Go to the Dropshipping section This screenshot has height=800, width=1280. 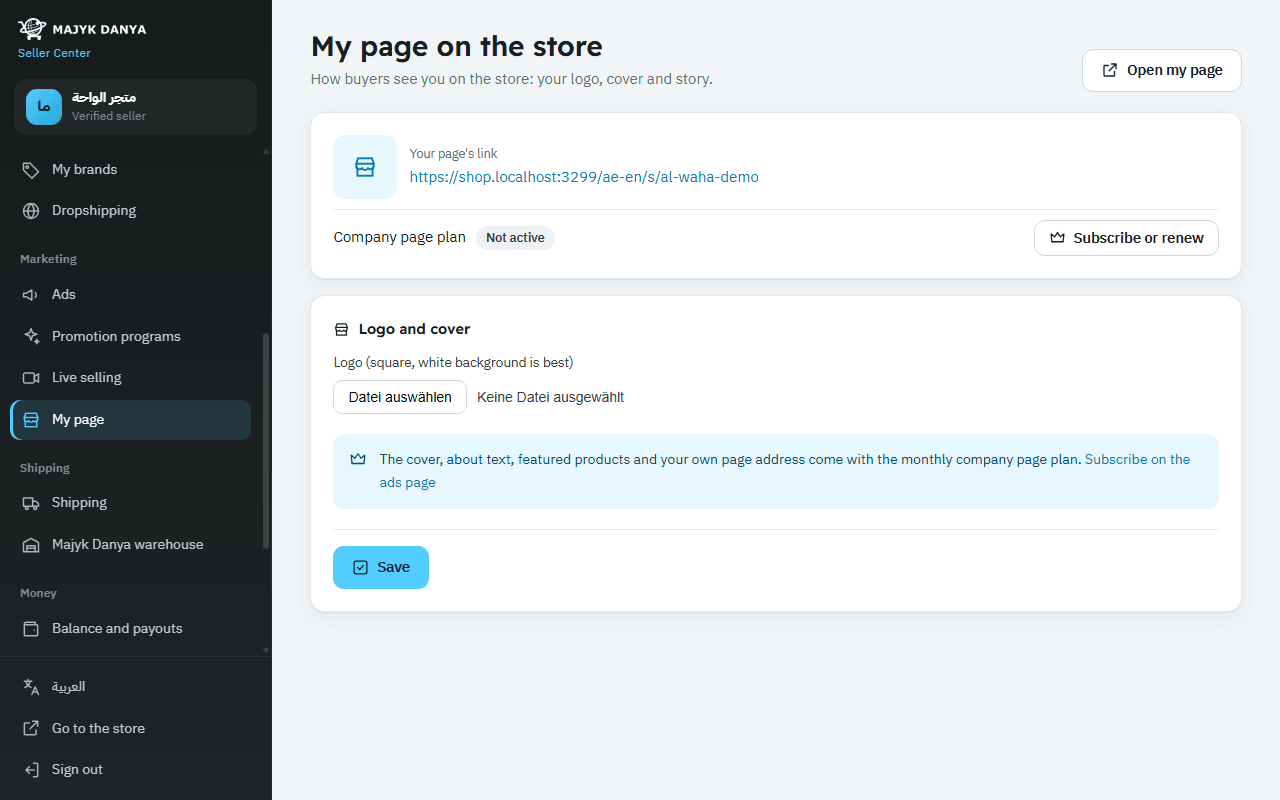(131, 211)
